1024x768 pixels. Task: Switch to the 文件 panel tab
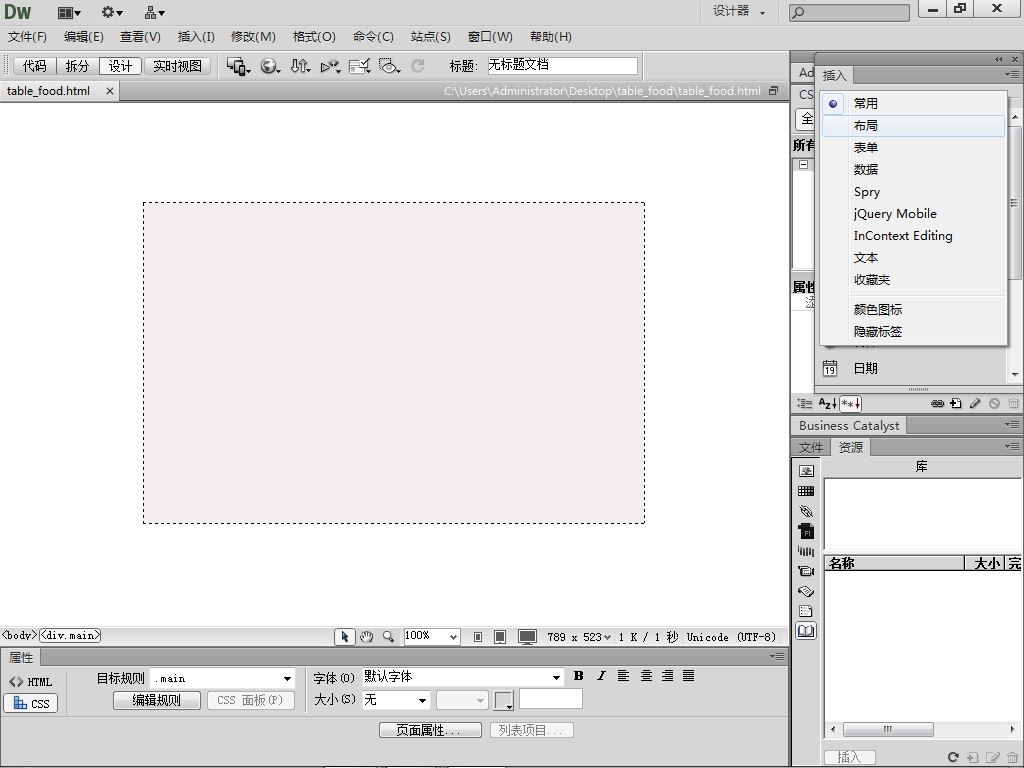[810, 447]
